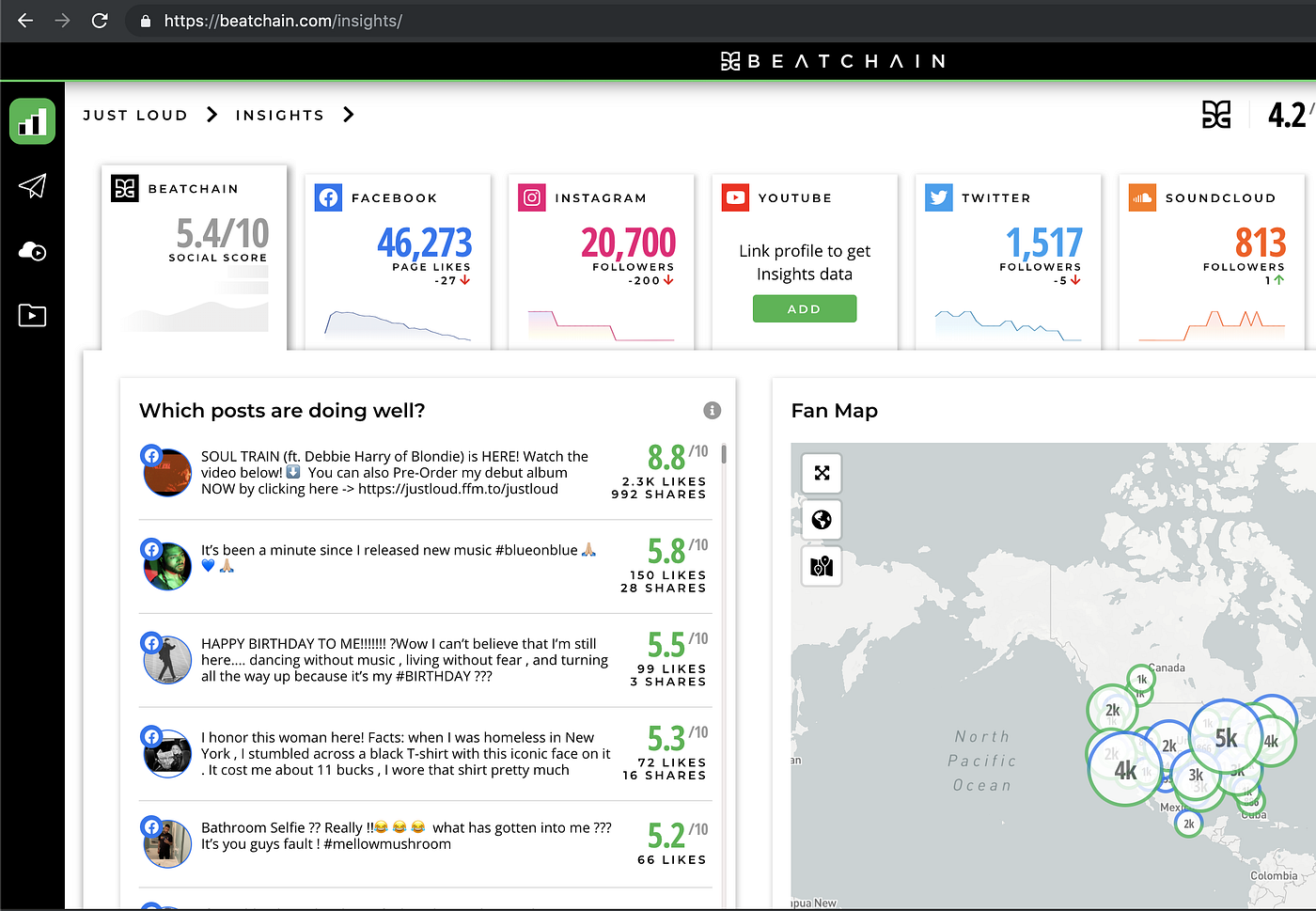The image size is (1316, 911).
Task: Expand the Fan Map to fullscreen
Action: [x=822, y=473]
